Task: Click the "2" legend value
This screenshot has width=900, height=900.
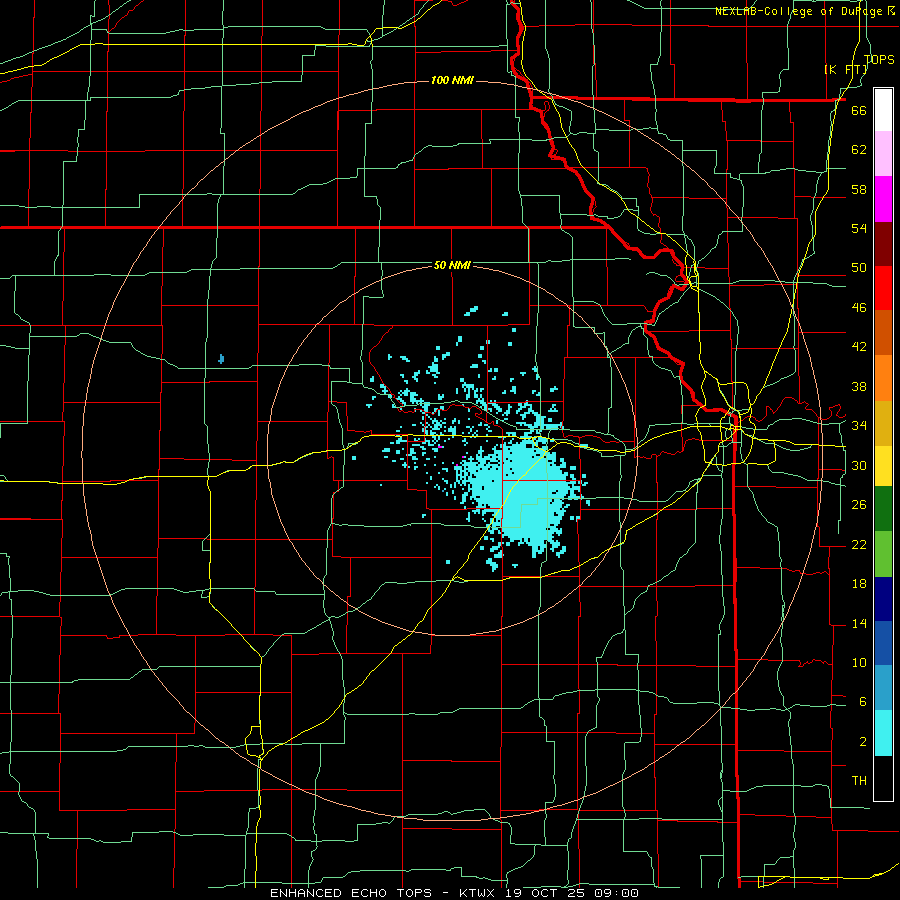Action: (x=862, y=742)
